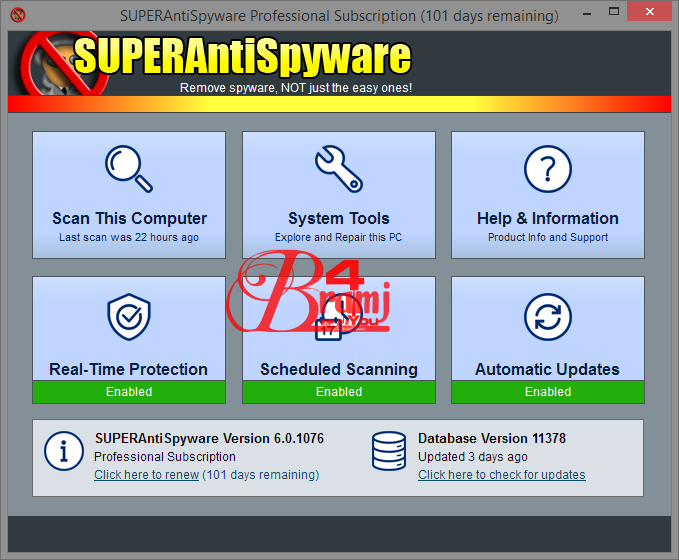Click the question mark help icon
This screenshot has width=679, height=560.
[547, 168]
